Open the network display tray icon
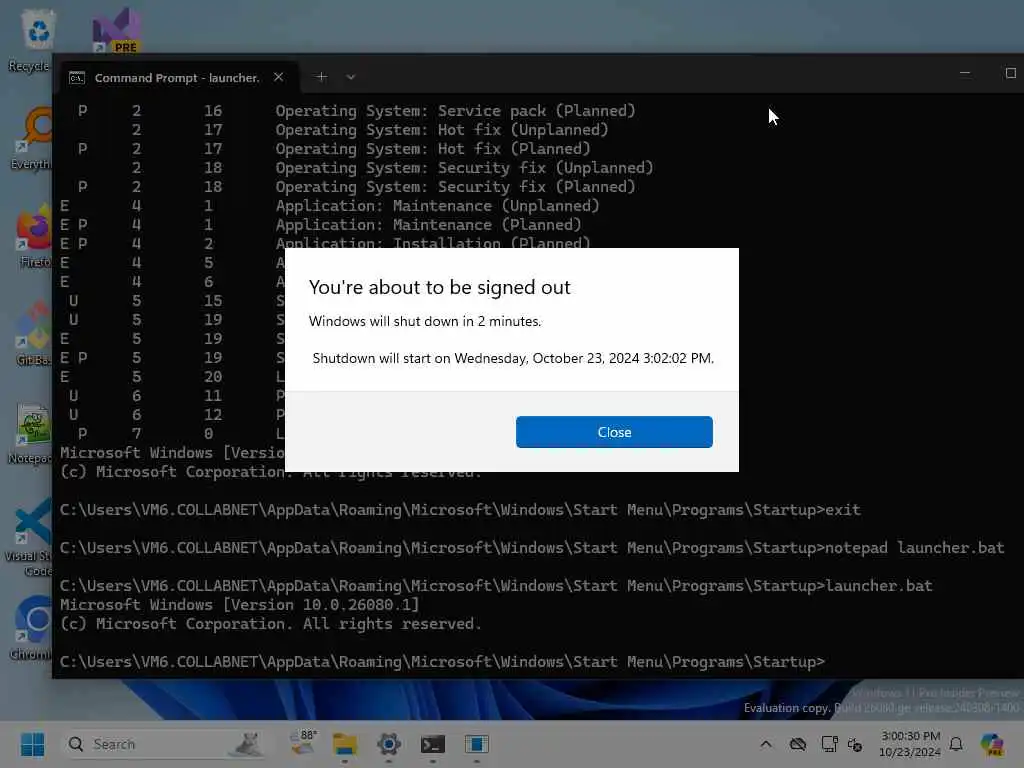Screen dimensions: 1024x768 click(829, 744)
